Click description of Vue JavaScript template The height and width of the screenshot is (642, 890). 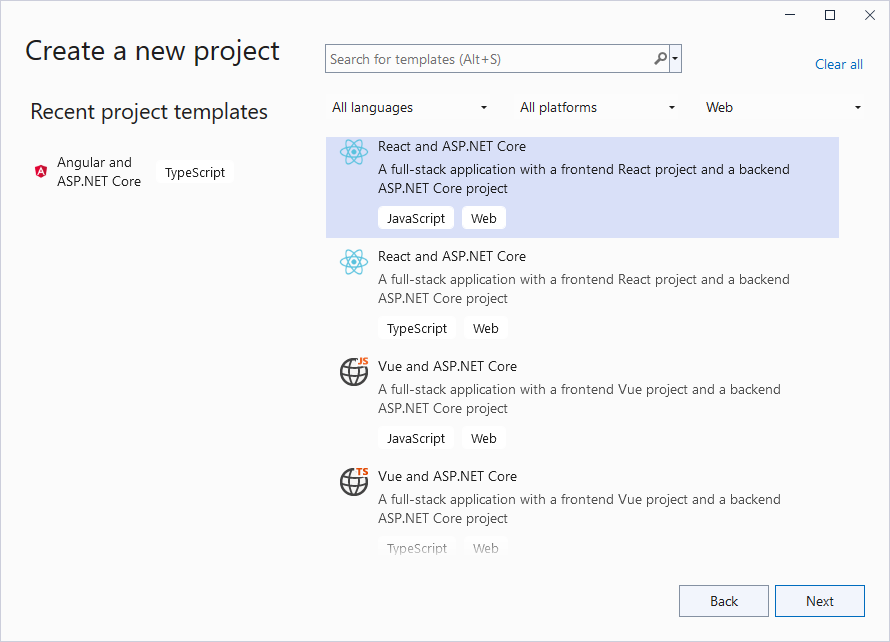tap(580, 398)
